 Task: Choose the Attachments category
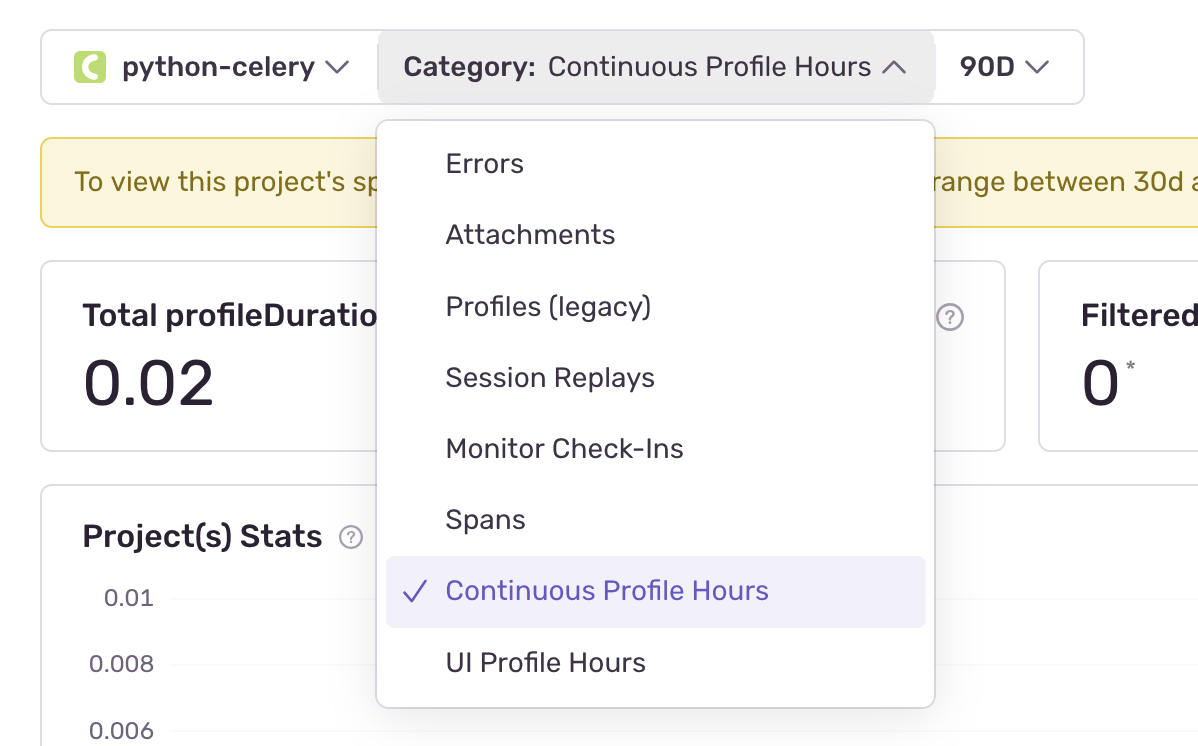point(530,235)
